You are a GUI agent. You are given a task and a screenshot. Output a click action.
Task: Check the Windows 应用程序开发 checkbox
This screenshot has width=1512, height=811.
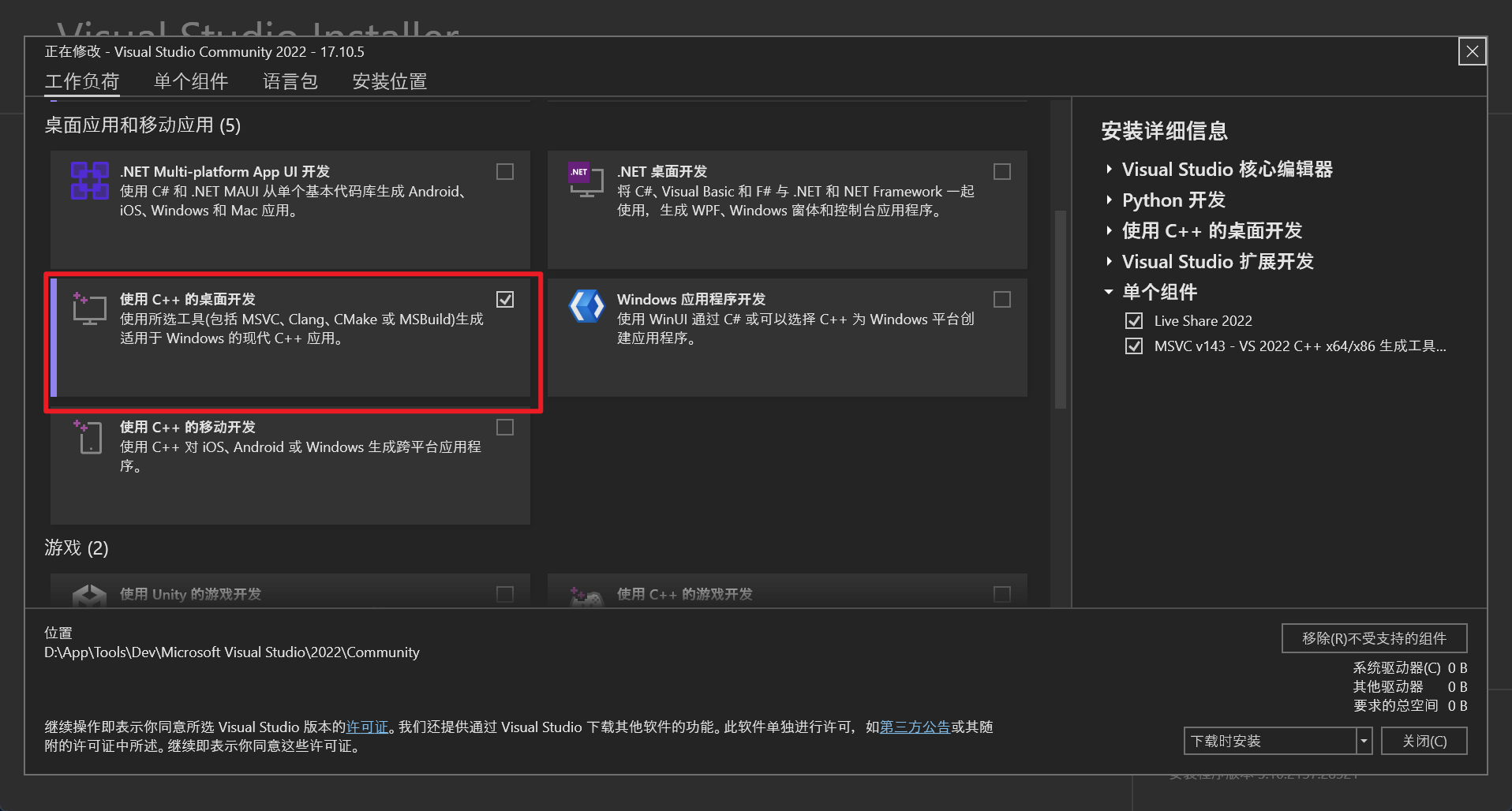(1002, 300)
